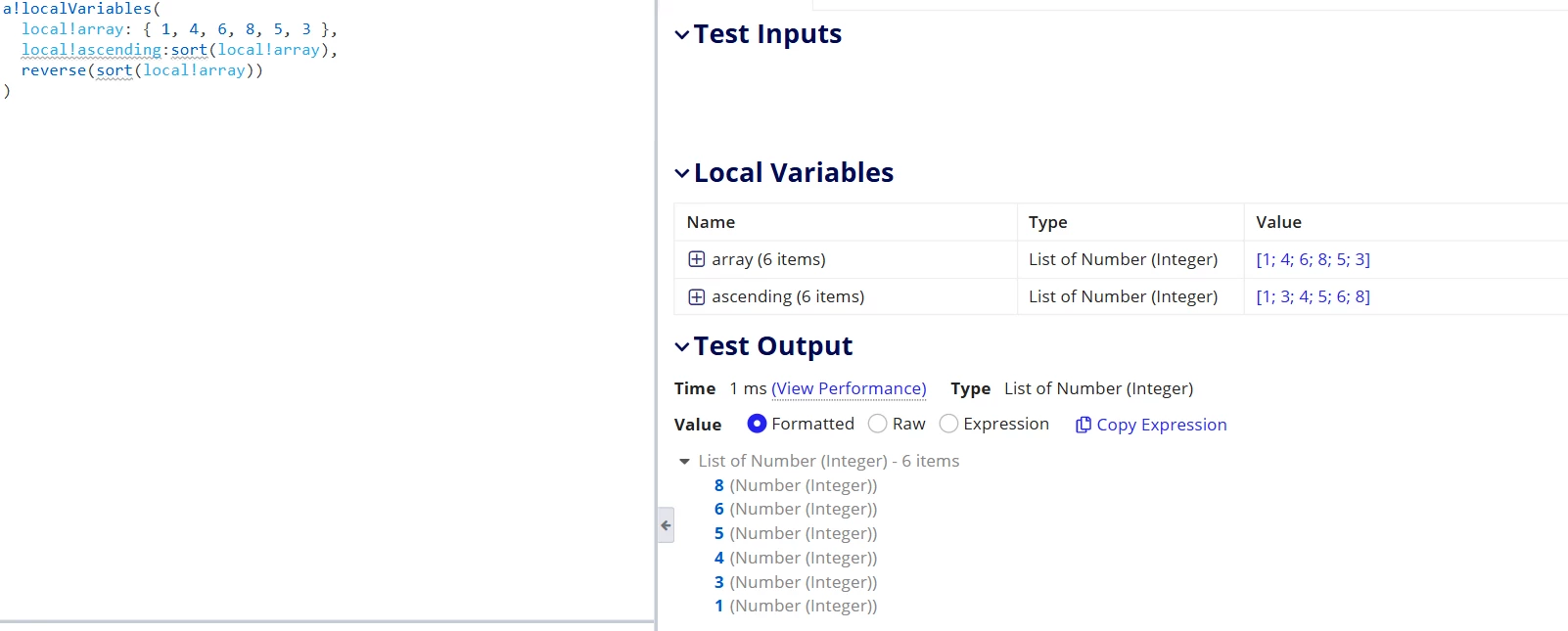Viewport: 1568px width, 631px height.
Task: Click the a!localVariables( line in editor
Action: click(x=81, y=9)
